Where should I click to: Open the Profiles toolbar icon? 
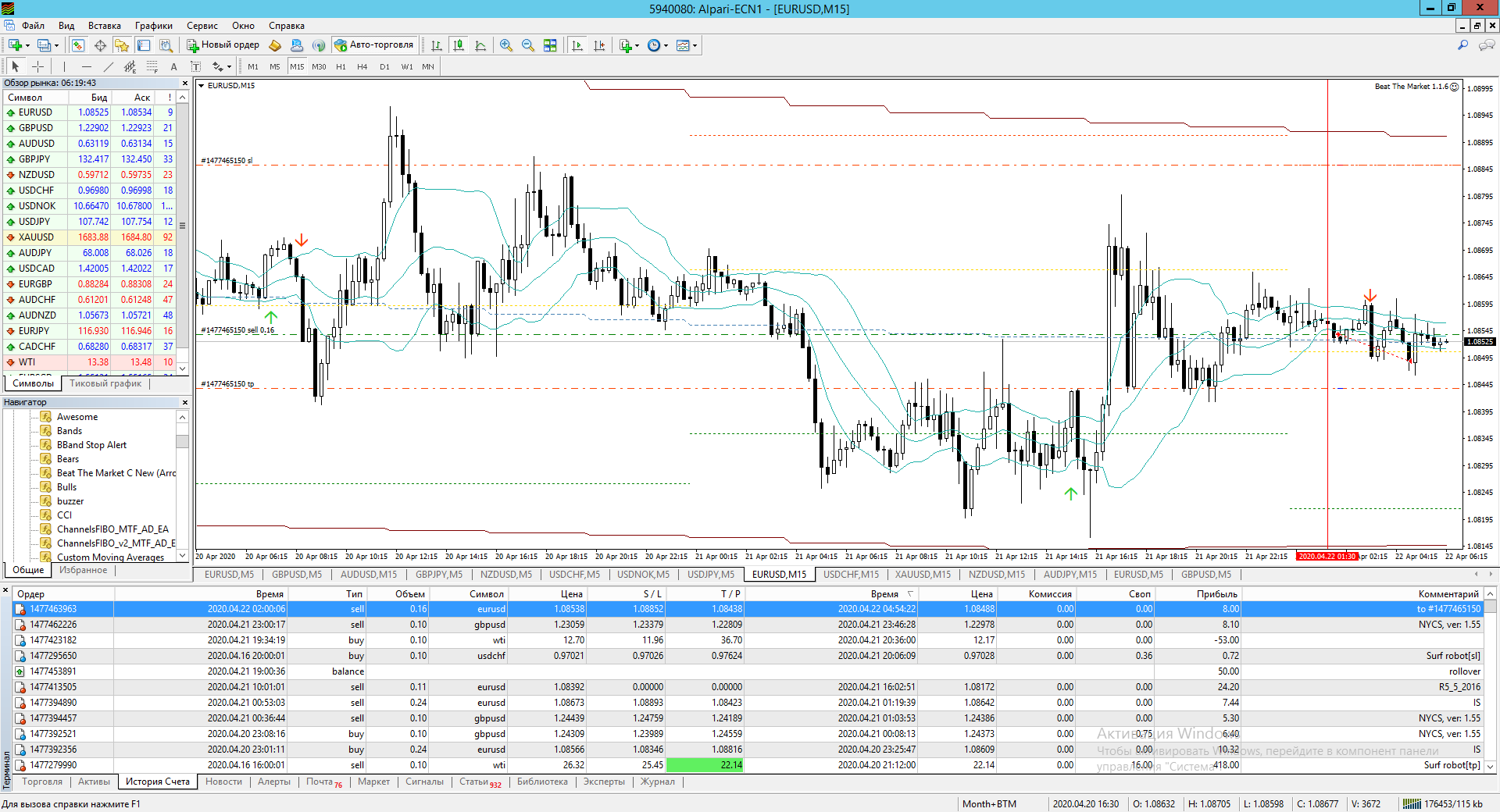tap(45, 45)
